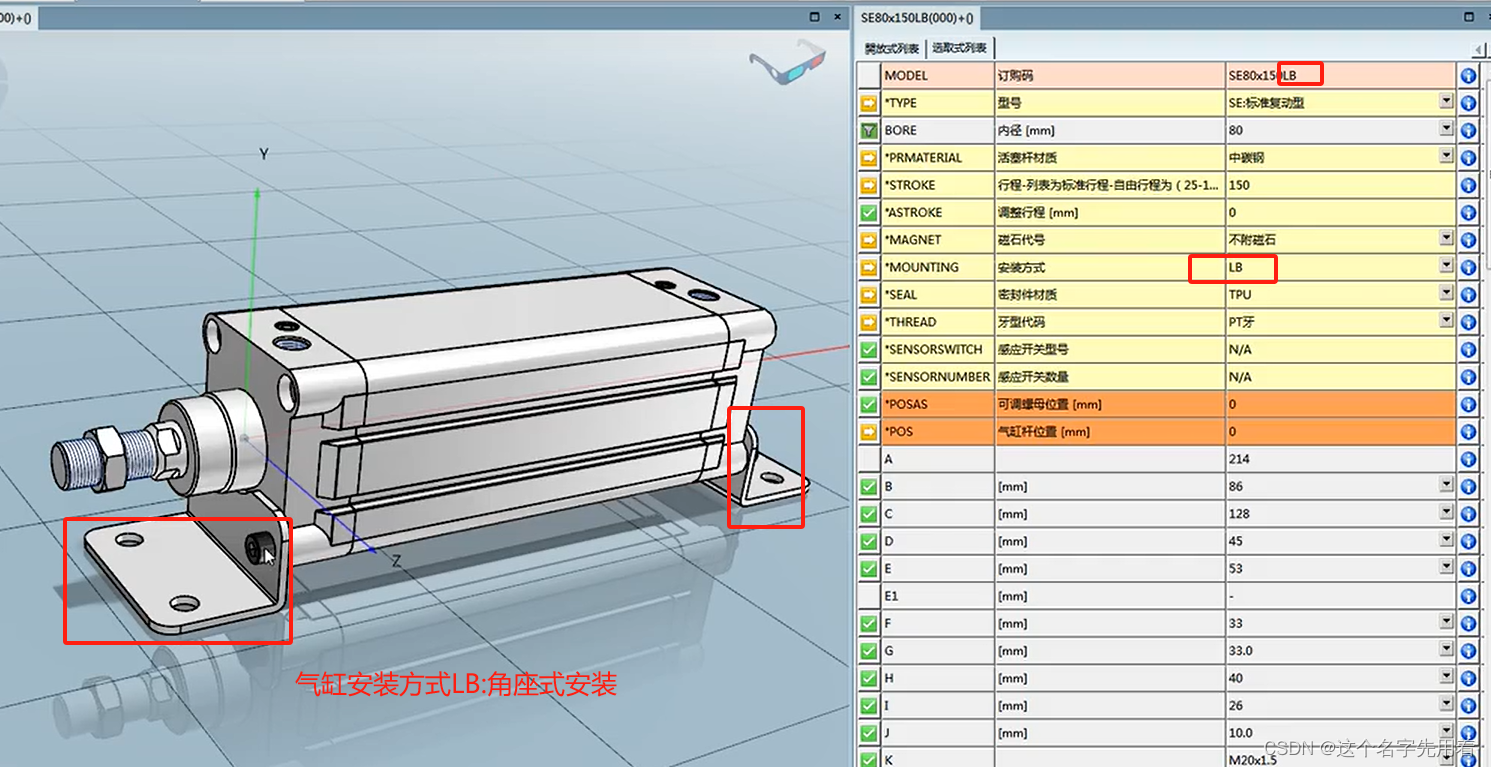The width and height of the screenshot is (1491, 767).
Task: Toggle green check for ASTROKE row
Action: pyautogui.click(x=868, y=212)
